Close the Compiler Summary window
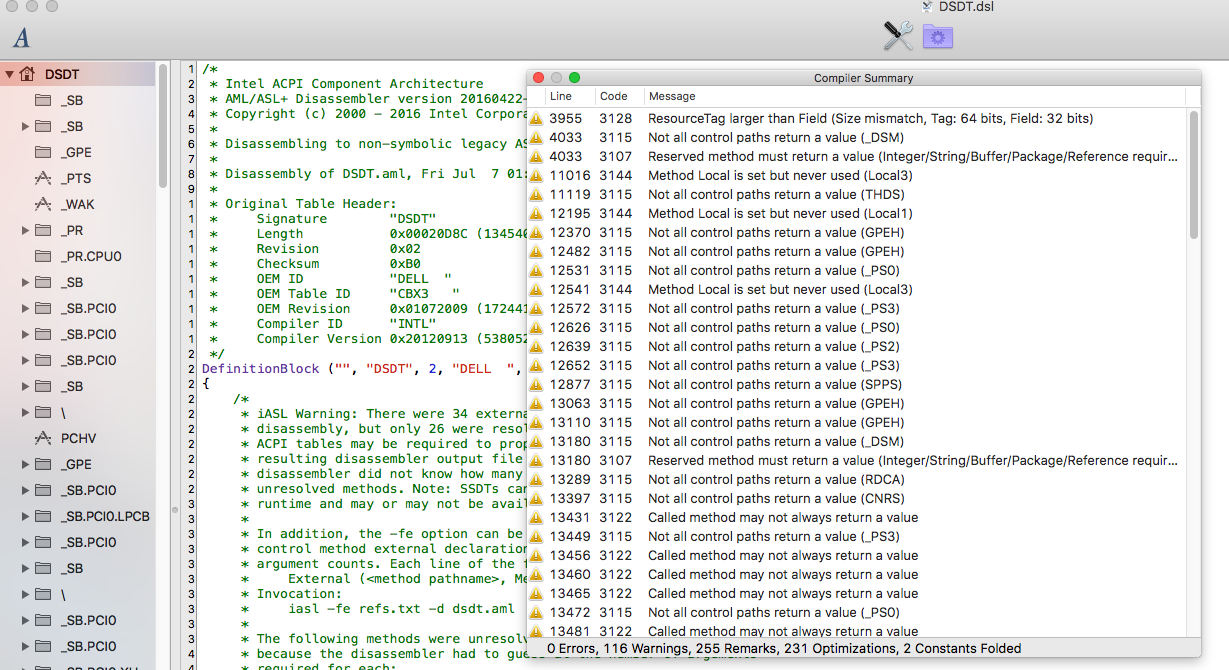The height and width of the screenshot is (670, 1229). [538, 78]
